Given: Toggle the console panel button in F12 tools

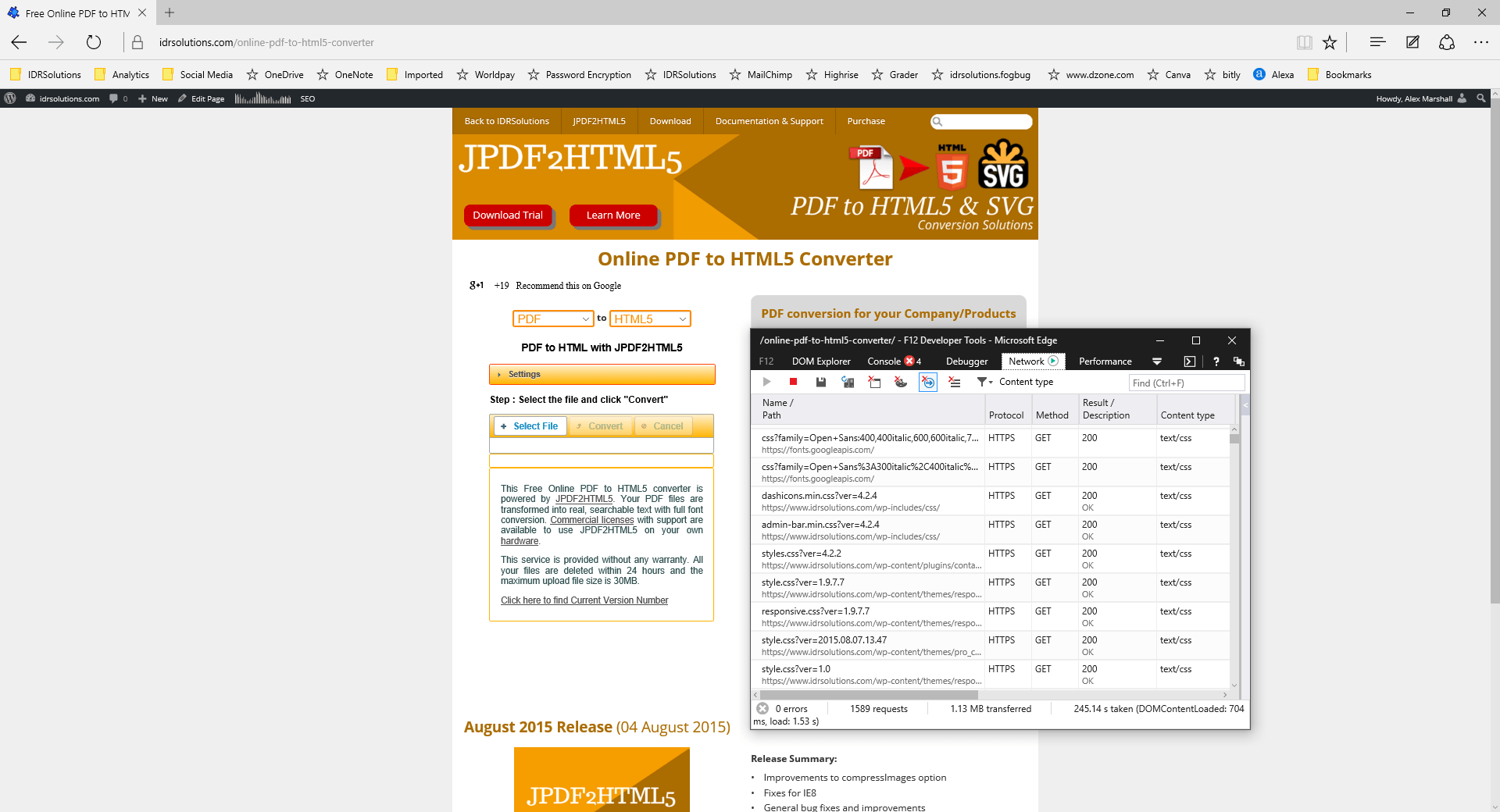Looking at the screenshot, I should 1189,361.
